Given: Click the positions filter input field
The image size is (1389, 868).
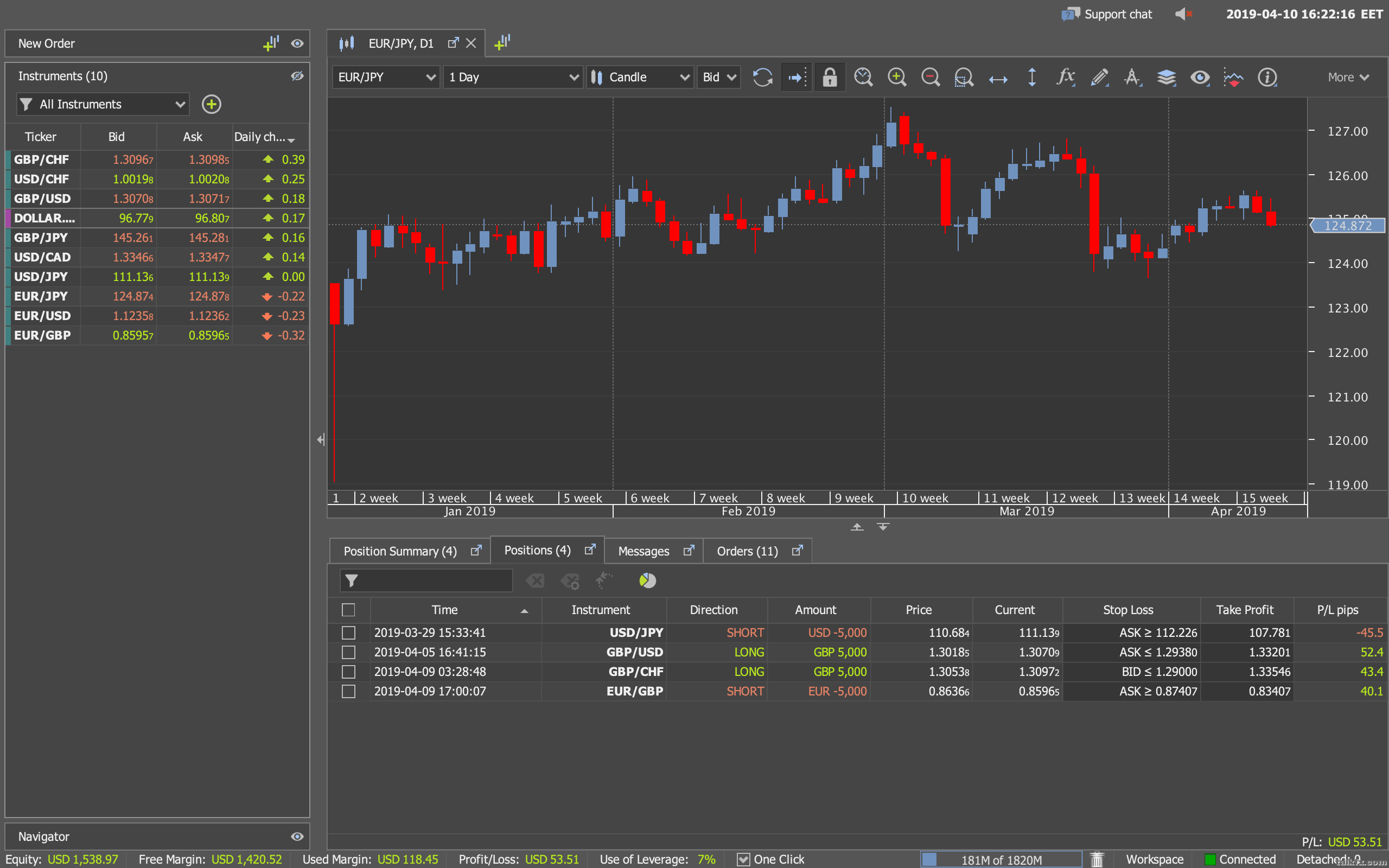Looking at the screenshot, I should coord(426,580).
